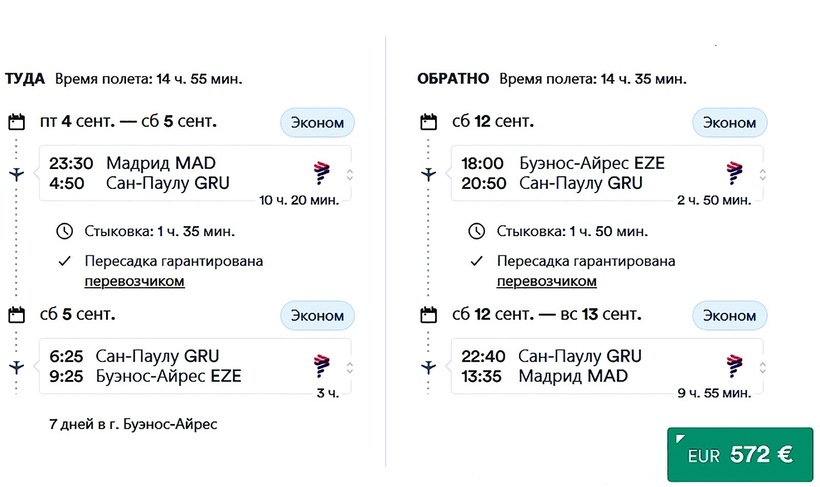The height and width of the screenshot is (487, 820).
Task: Expand the 6:25 Сан-Паулу to Буэнос-Айрес segment
Action: pyautogui.click(x=348, y=366)
